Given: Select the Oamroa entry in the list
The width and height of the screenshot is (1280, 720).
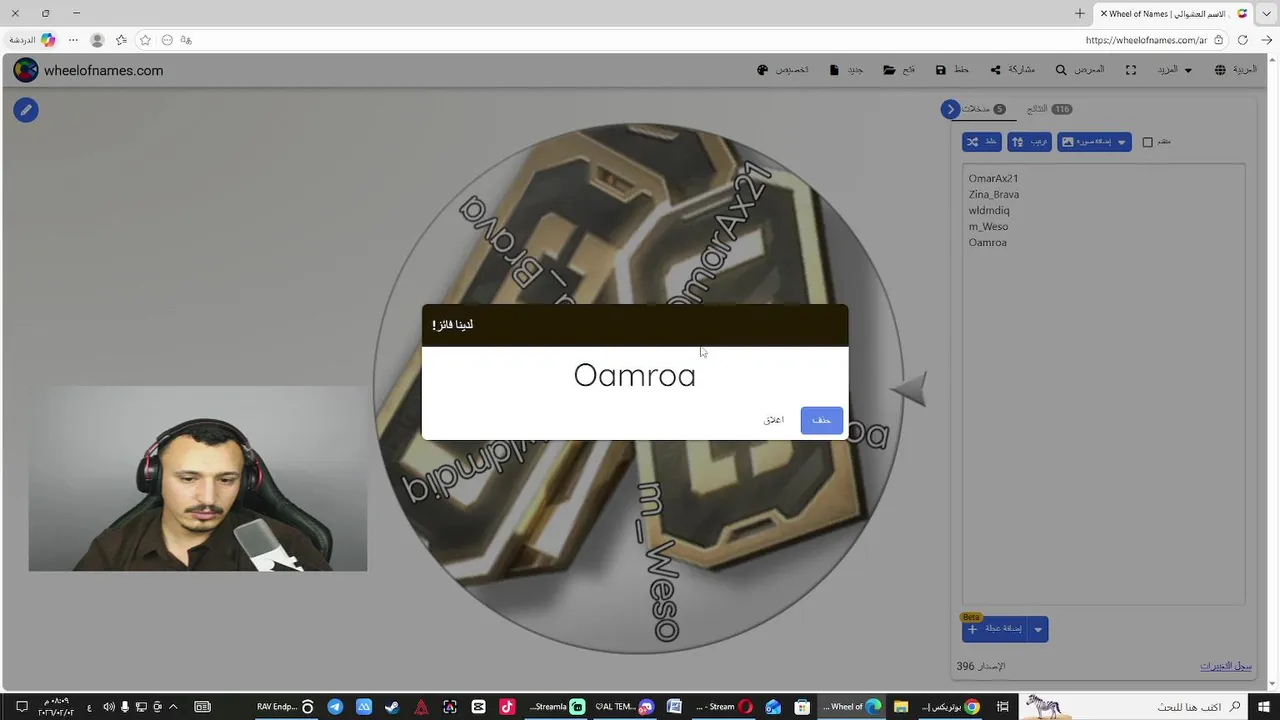Looking at the screenshot, I should point(987,242).
